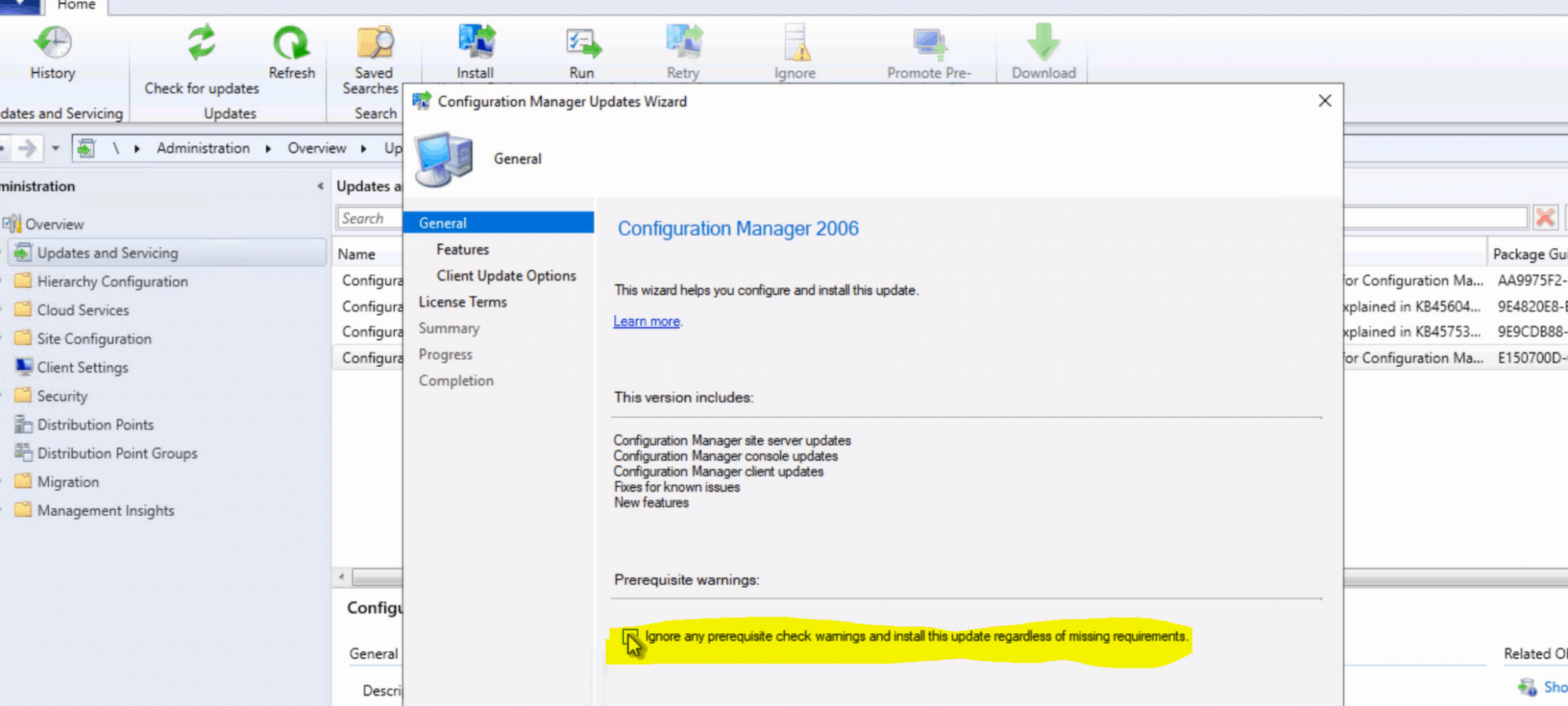This screenshot has height=706, width=1568.
Task: Select the Distribution Point Groups node
Action: [117, 453]
